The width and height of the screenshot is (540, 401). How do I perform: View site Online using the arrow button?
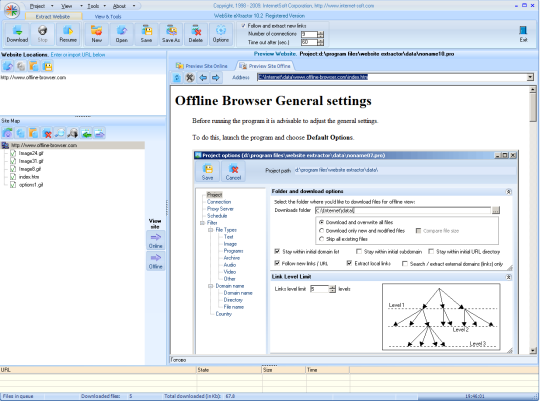156,240
